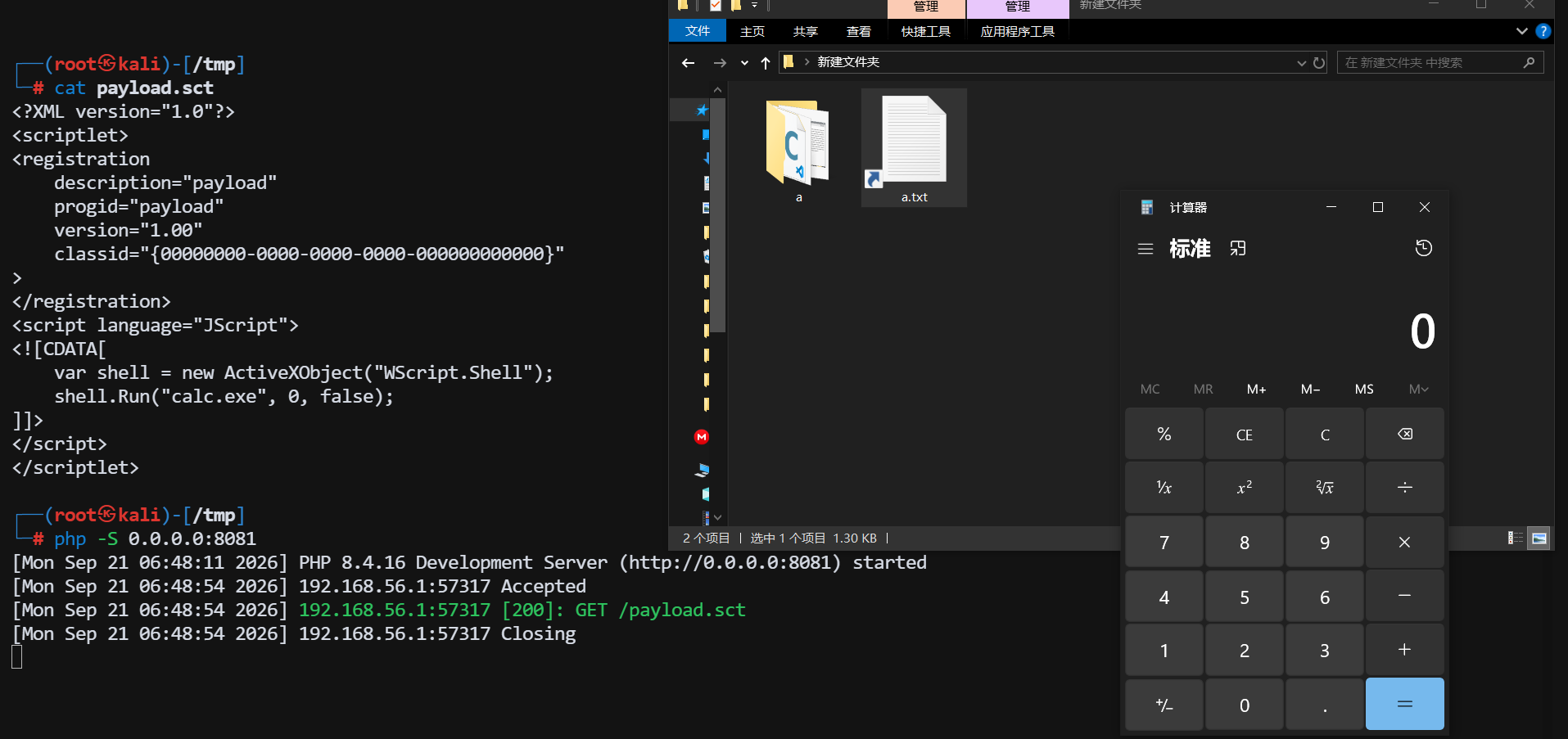
Task: Select the a.txt shortcut file
Action: [x=914, y=148]
